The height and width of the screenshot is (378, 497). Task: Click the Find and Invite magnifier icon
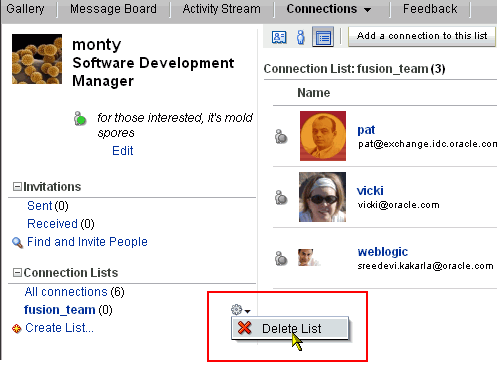pos(17,242)
